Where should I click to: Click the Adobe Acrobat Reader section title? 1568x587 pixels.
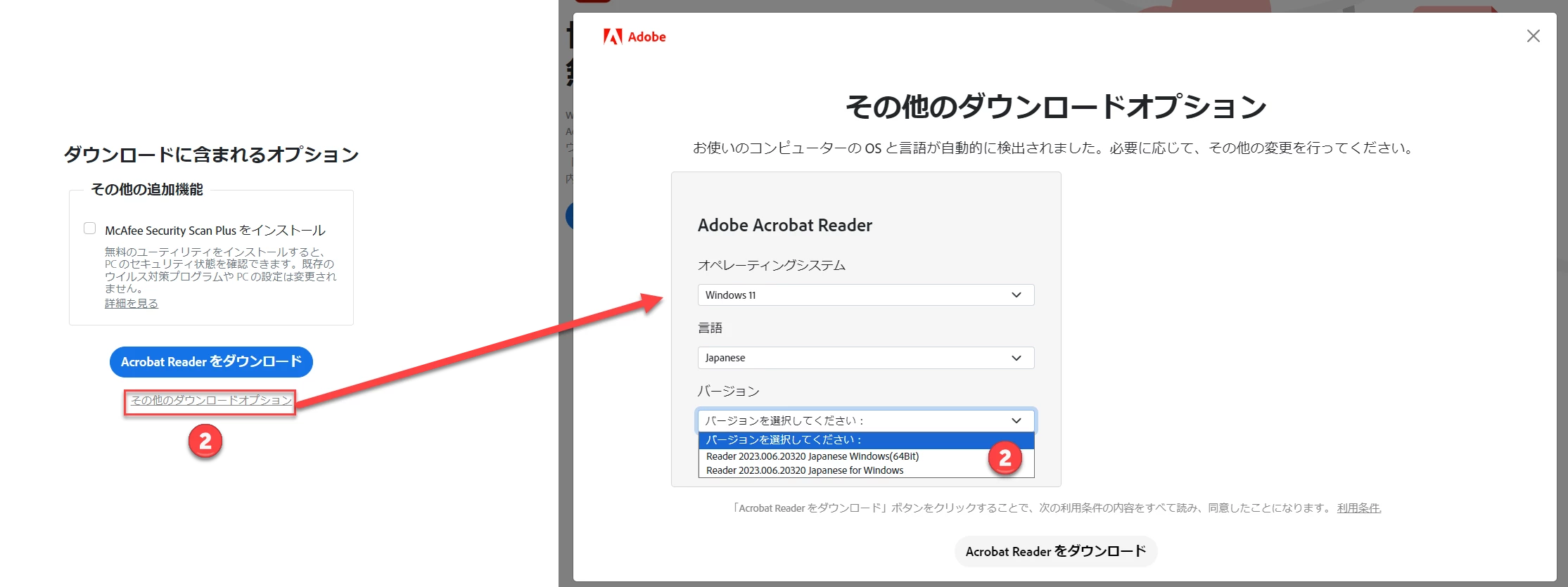pyautogui.click(x=785, y=225)
